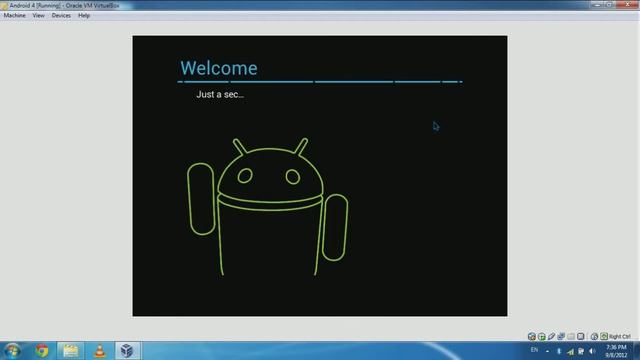Viewport: 640px width, 360px height.
Task: Click the green host key capture indicator
Action: click(604, 336)
